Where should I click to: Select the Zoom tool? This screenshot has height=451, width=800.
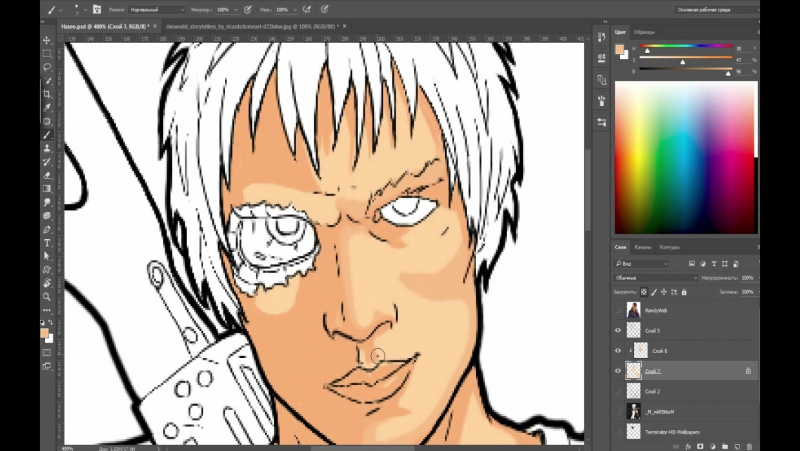pos(47,296)
